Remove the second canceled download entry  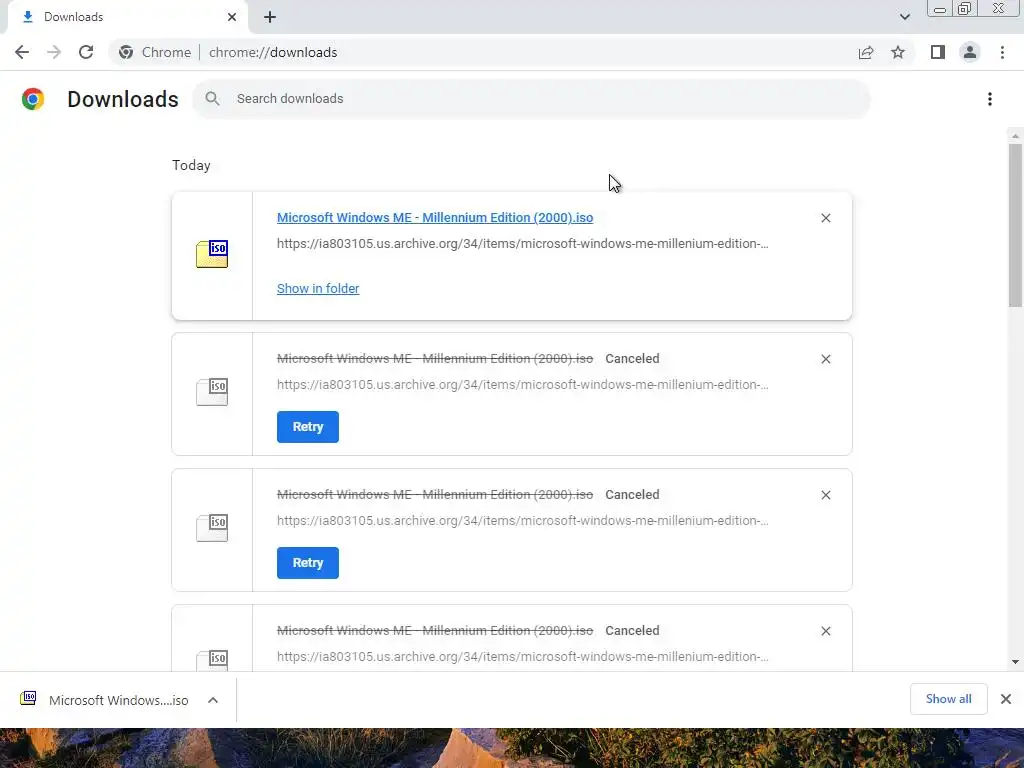click(825, 495)
